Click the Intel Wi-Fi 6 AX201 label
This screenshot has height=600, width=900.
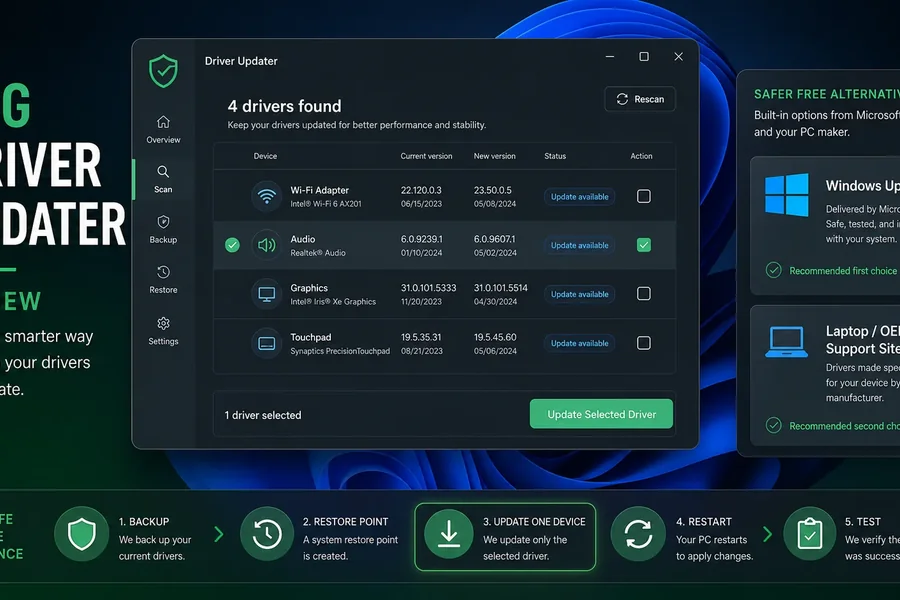click(x=326, y=204)
